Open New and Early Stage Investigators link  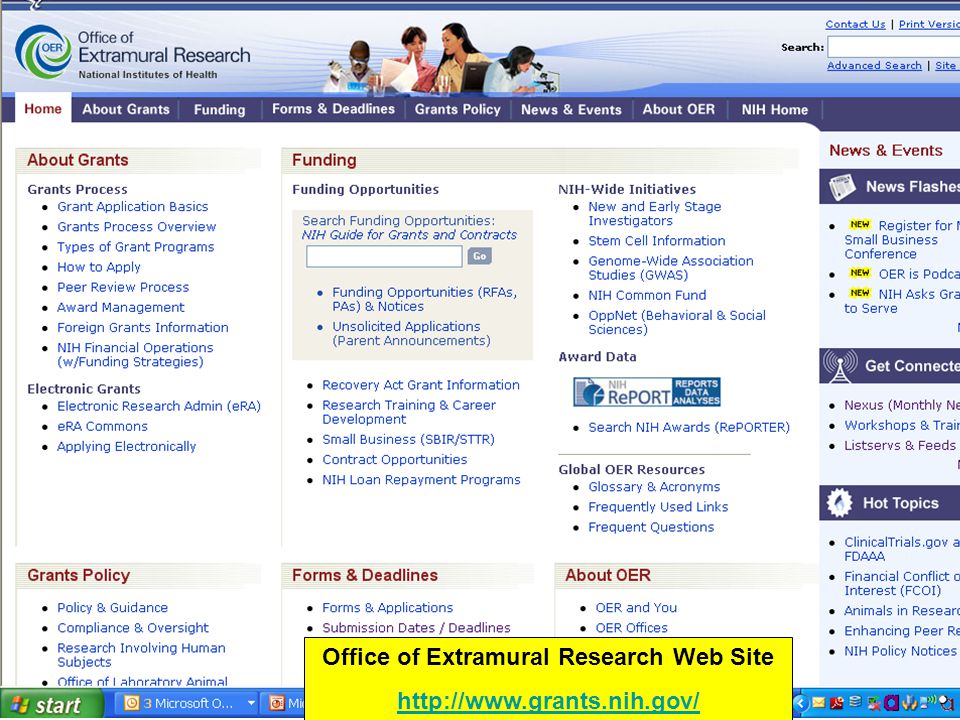click(x=654, y=214)
